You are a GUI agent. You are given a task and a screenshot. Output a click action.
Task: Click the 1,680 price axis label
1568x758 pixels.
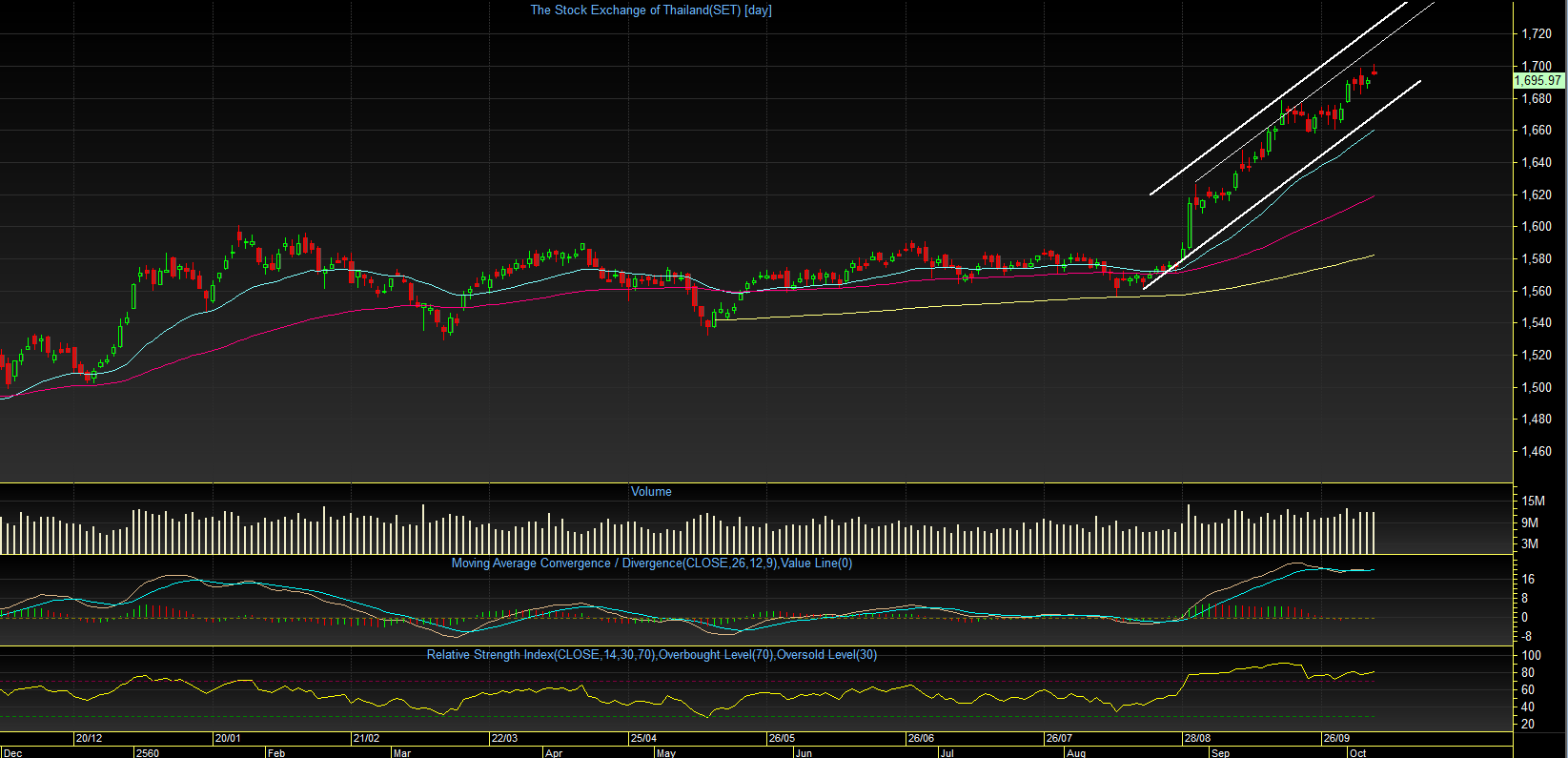pos(1537,99)
